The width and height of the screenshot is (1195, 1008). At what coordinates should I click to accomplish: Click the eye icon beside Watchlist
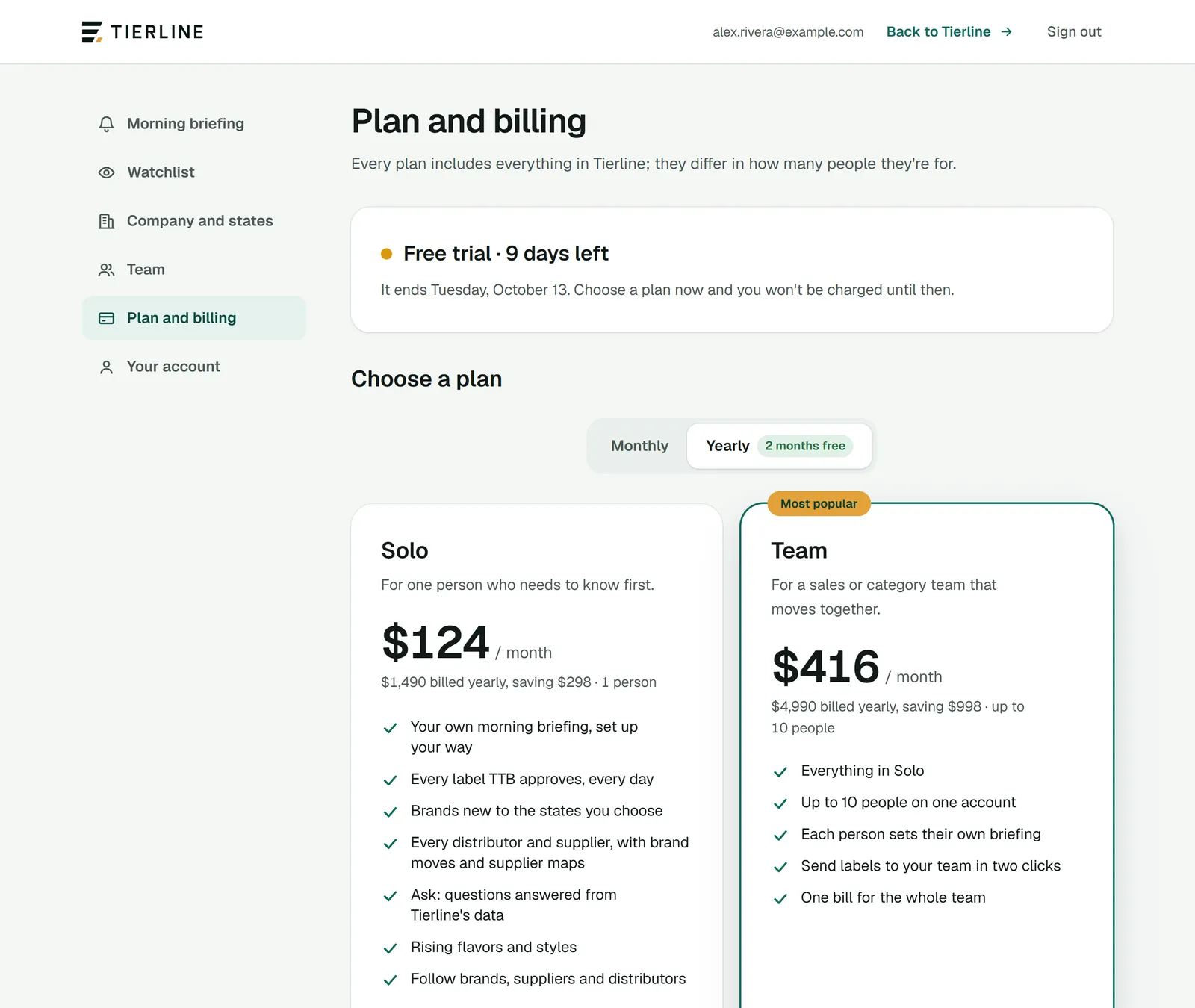107,172
